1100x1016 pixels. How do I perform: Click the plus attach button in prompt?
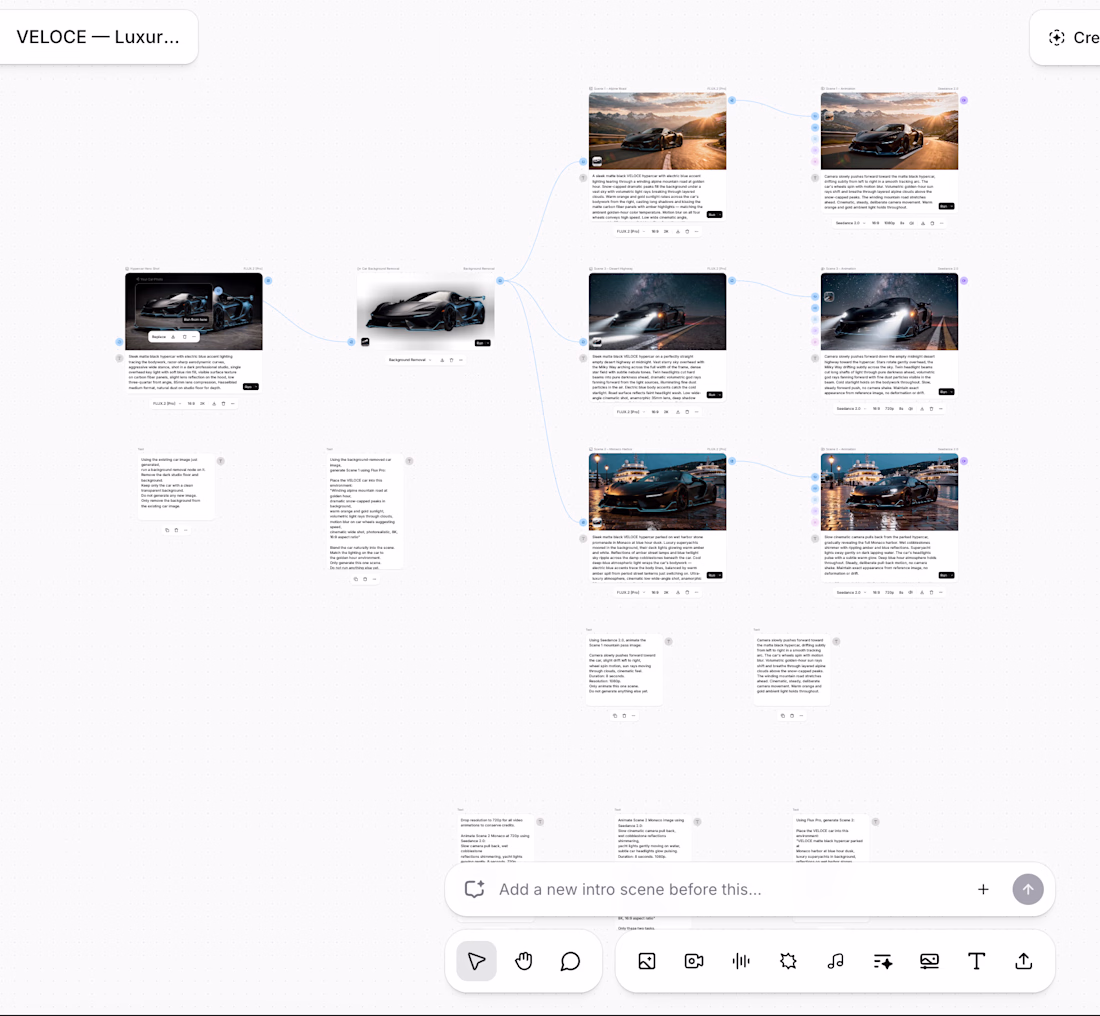983,889
